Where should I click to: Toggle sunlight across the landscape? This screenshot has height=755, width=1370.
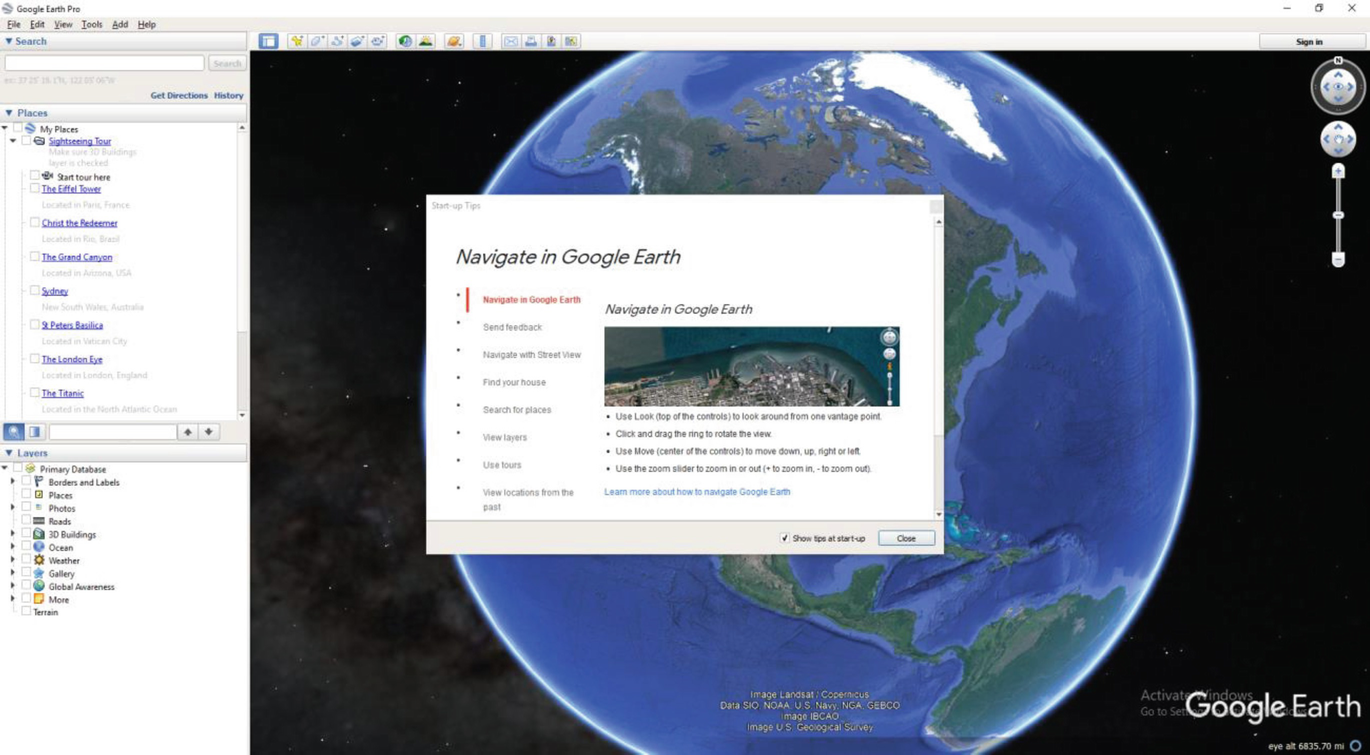(x=426, y=41)
